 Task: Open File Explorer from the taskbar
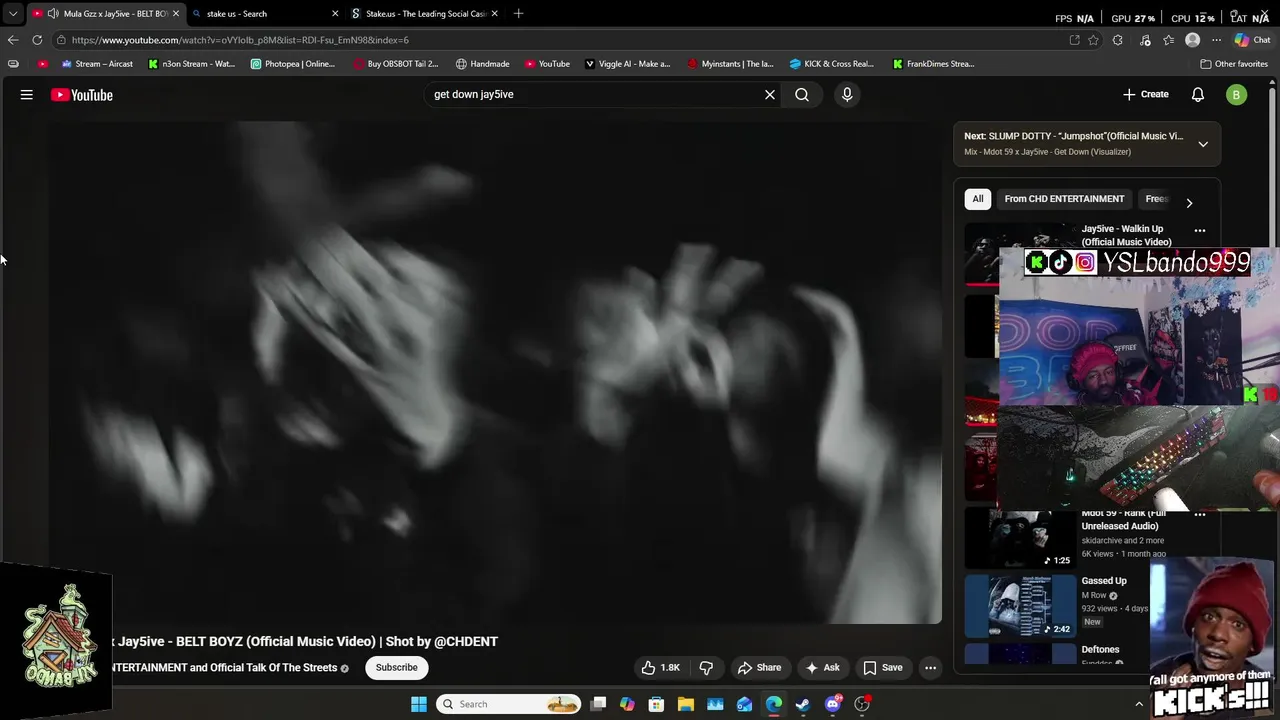pyautogui.click(x=686, y=704)
